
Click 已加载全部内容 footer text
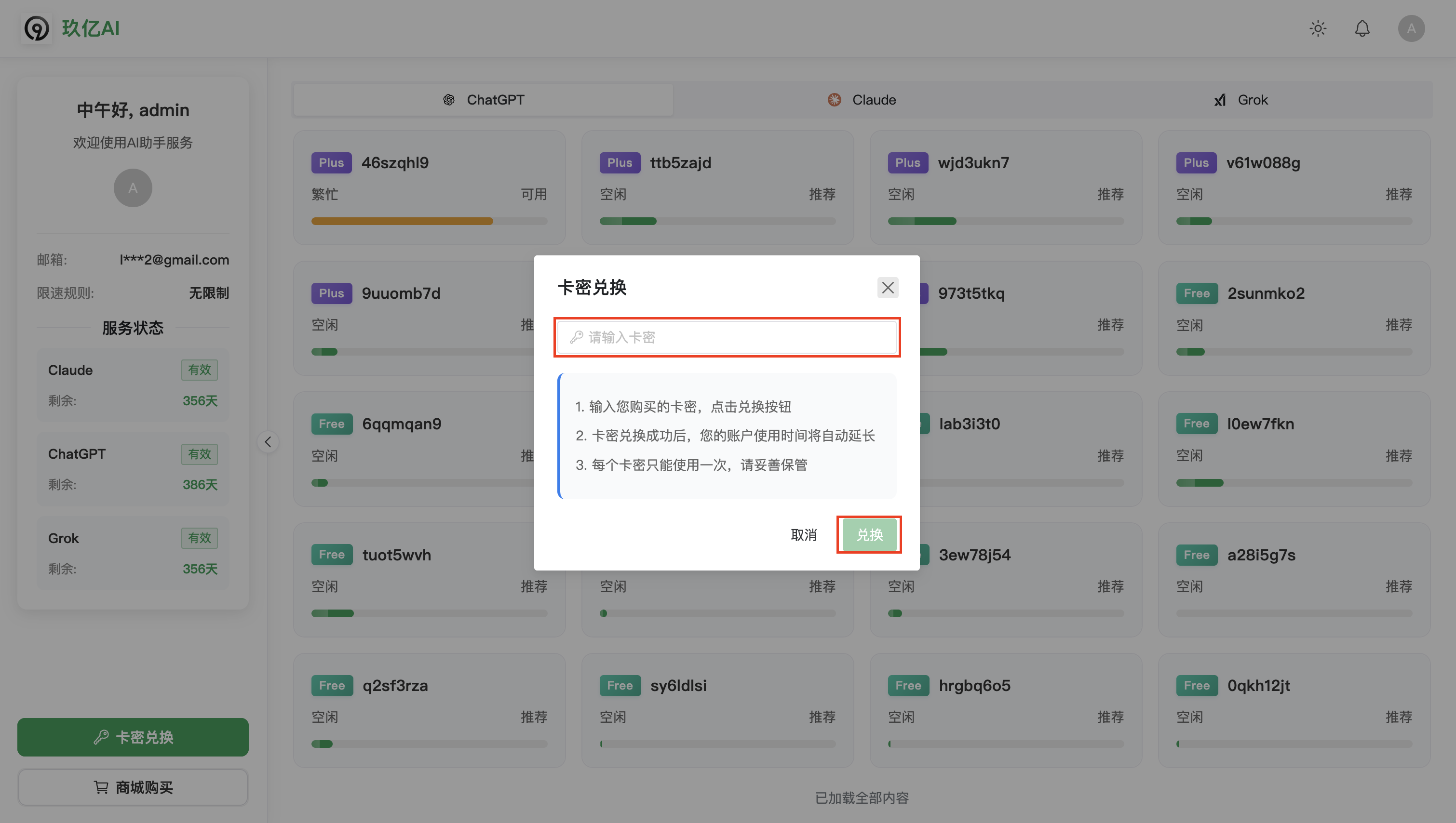[862, 797]
